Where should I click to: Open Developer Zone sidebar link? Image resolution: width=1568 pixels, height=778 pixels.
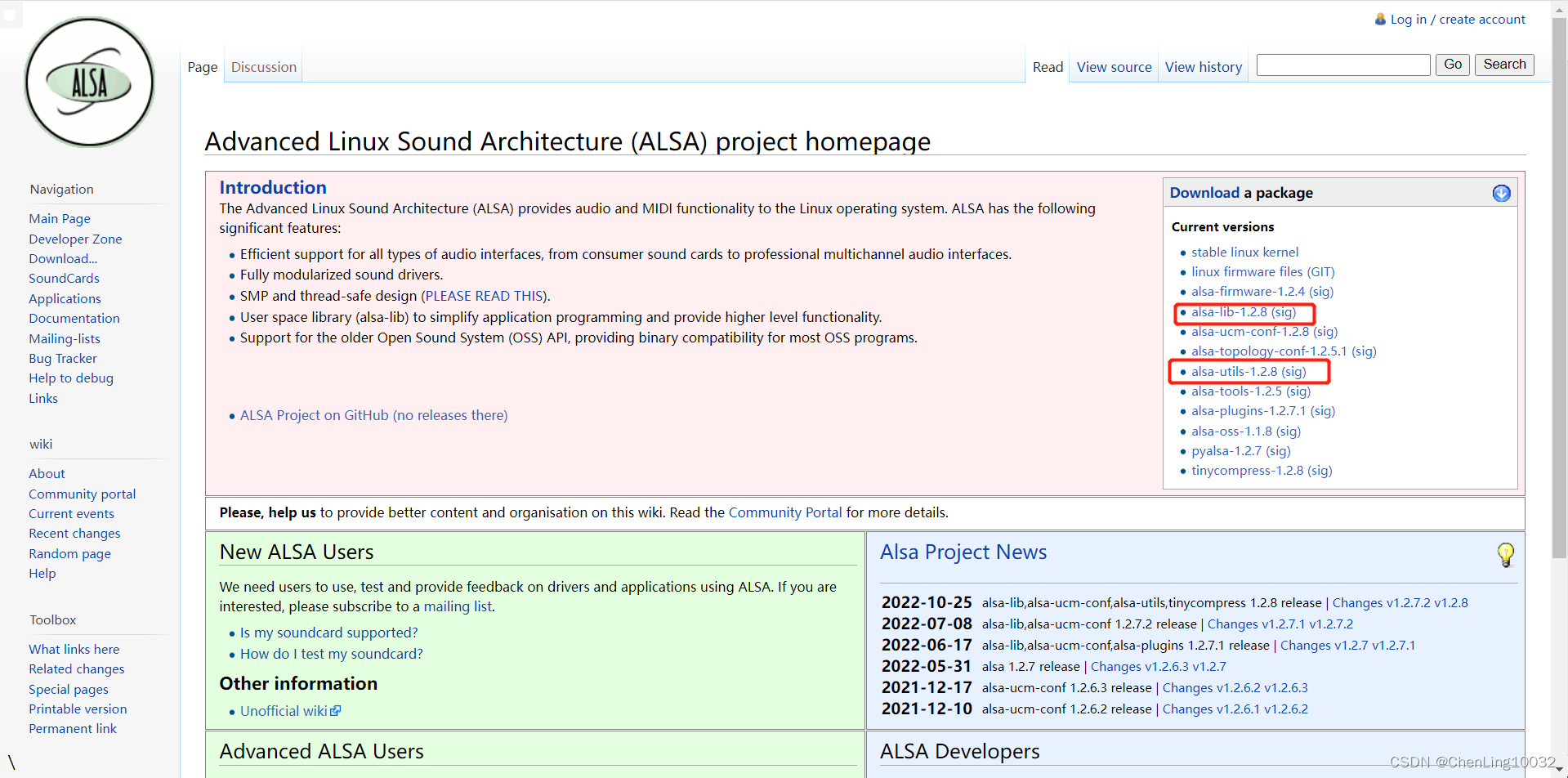pos(75,239)
